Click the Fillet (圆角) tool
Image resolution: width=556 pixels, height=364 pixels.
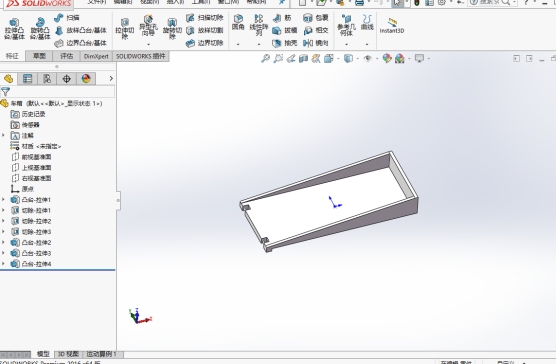238,23
